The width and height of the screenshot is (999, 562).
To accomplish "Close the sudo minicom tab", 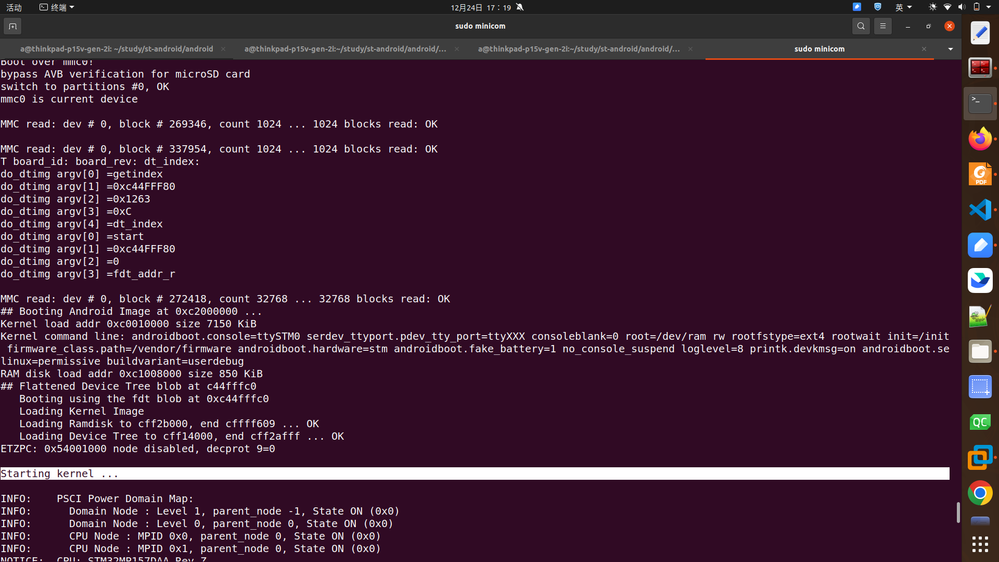I will pos(924,49).
